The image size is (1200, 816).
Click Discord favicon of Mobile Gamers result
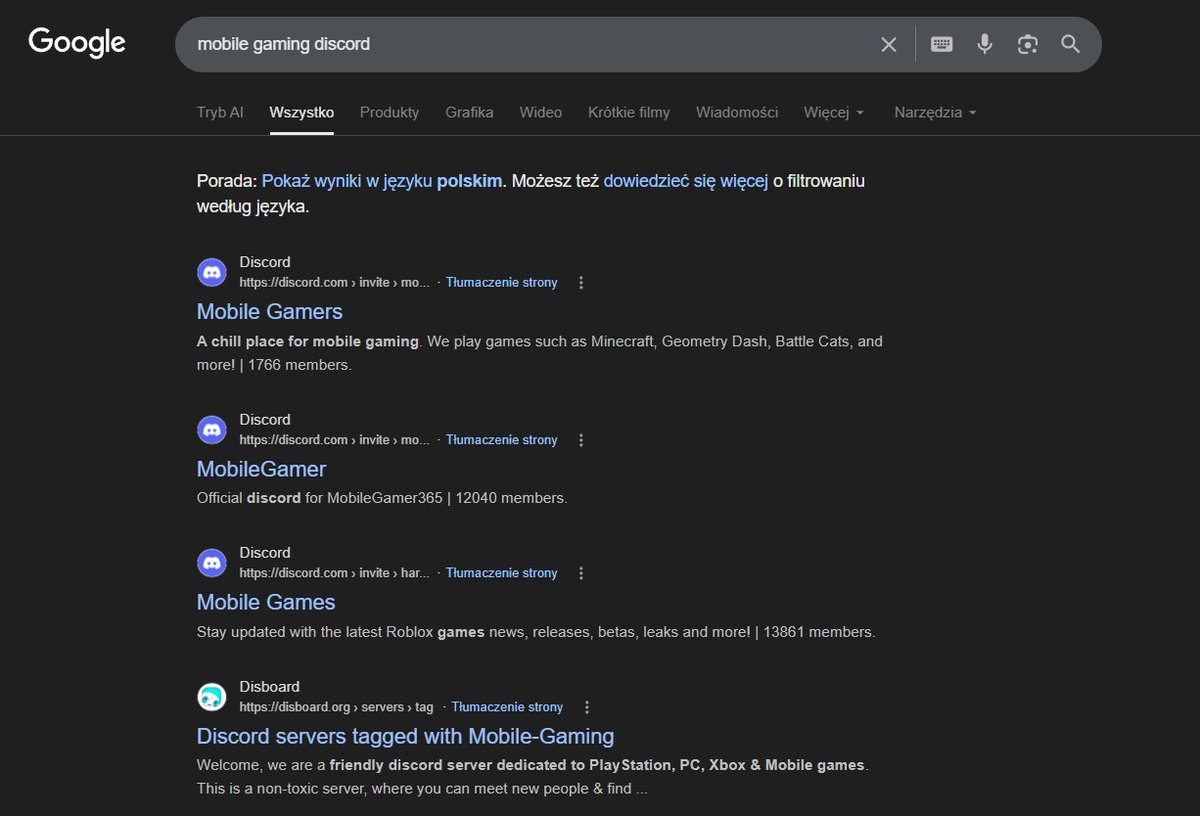tap(212, 272)
